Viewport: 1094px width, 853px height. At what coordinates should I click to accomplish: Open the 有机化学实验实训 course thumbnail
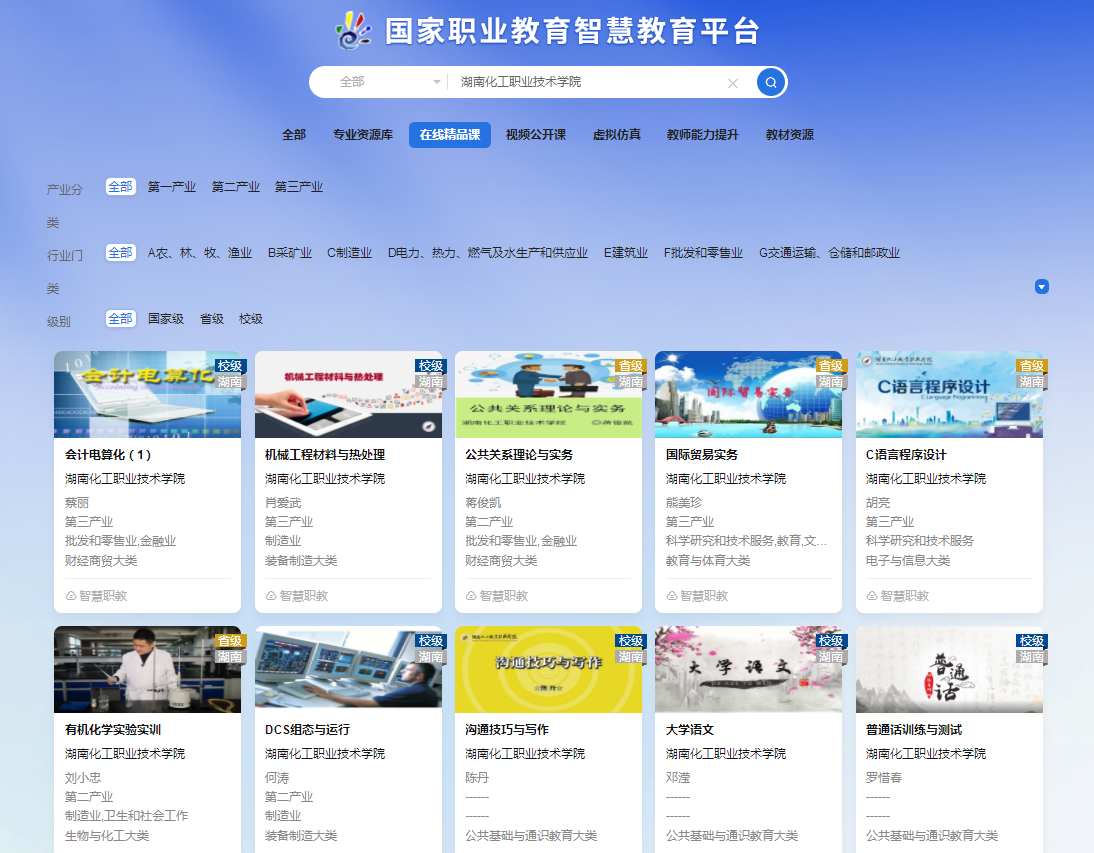[x=147, y=669]
